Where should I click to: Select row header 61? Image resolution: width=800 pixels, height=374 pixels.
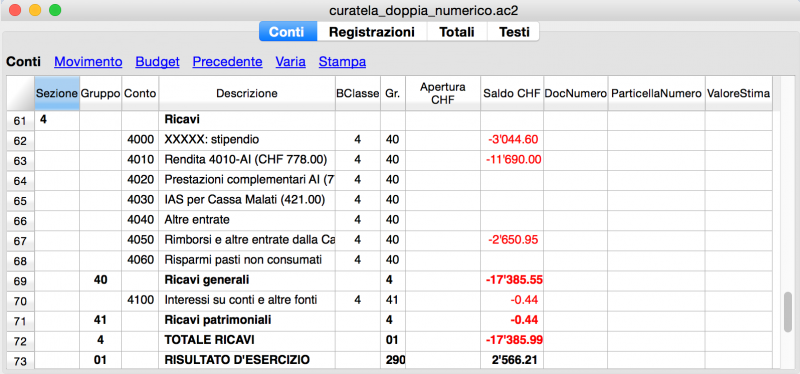(x=20, y=120)
